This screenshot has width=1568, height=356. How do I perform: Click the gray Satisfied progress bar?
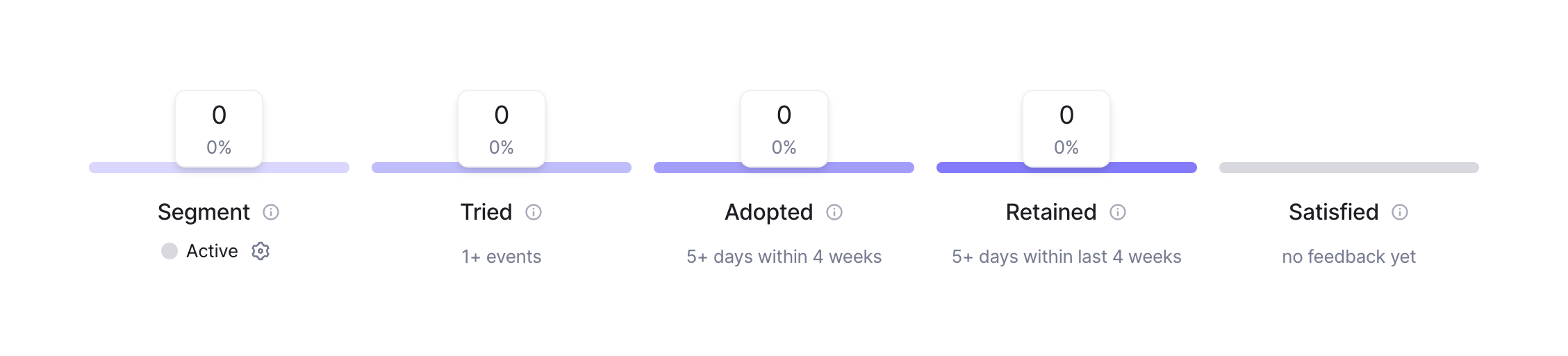[x=1348, y=168]
